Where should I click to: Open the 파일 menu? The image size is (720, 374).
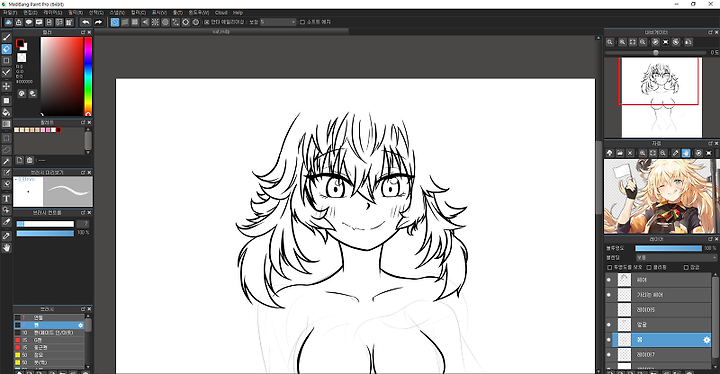pyautogui.click(x=10, y=13)
